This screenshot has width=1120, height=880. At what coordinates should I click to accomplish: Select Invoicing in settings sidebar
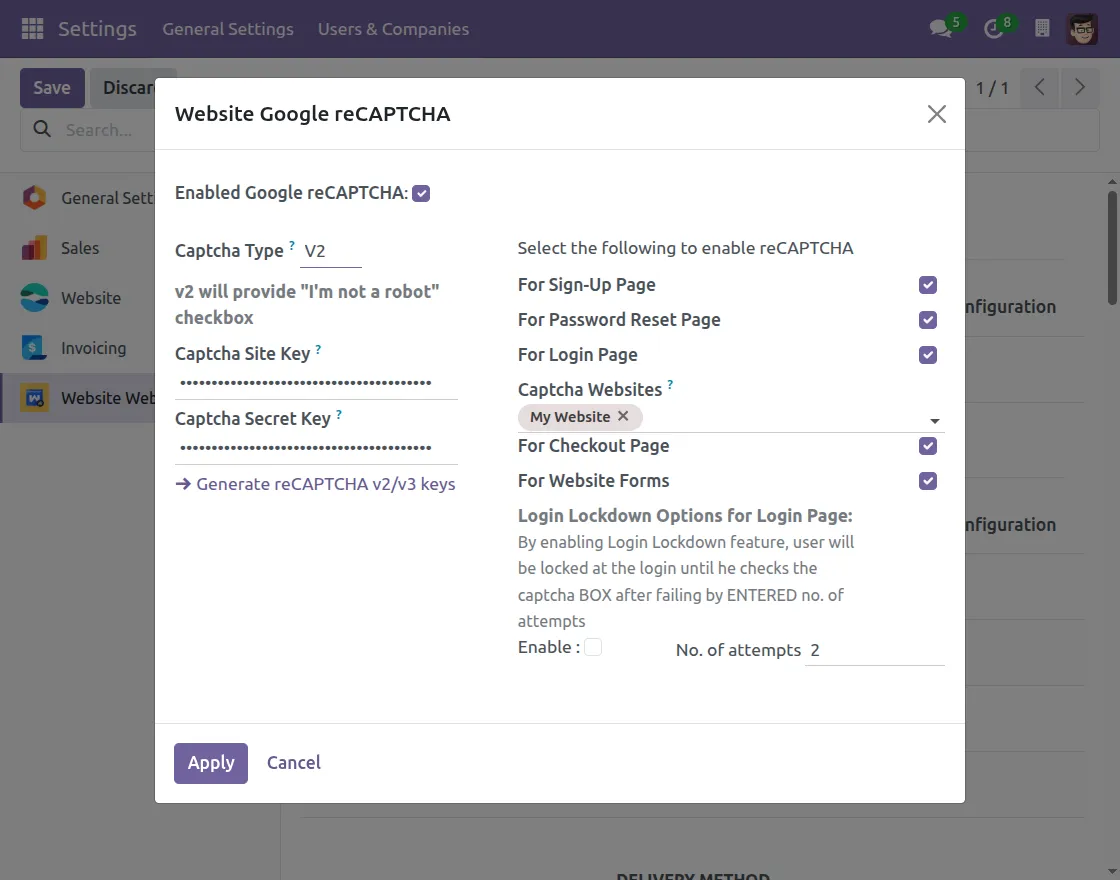[94, 348]
